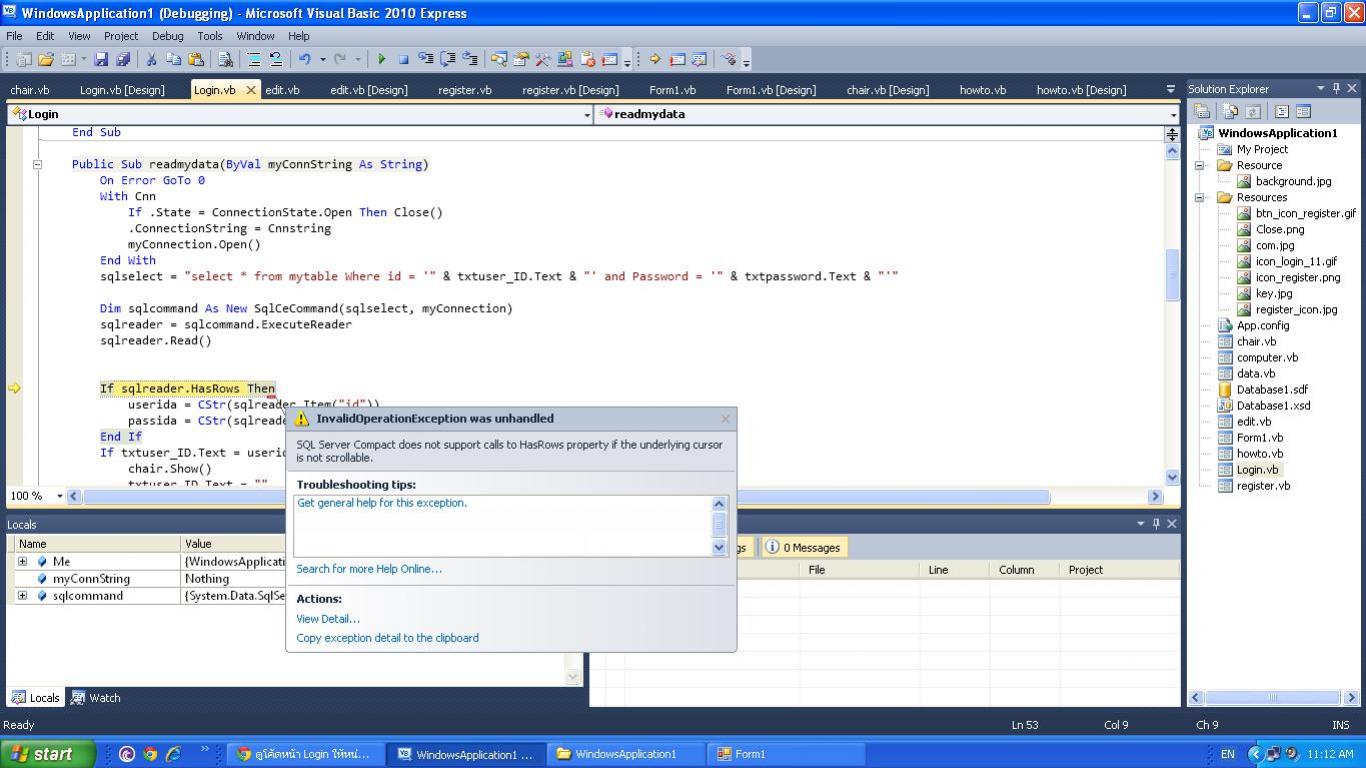The image size is (1366, 768).
Task: Click Properties icon in Solution Explorer toolbar
Action: (x=1203, y=112)
